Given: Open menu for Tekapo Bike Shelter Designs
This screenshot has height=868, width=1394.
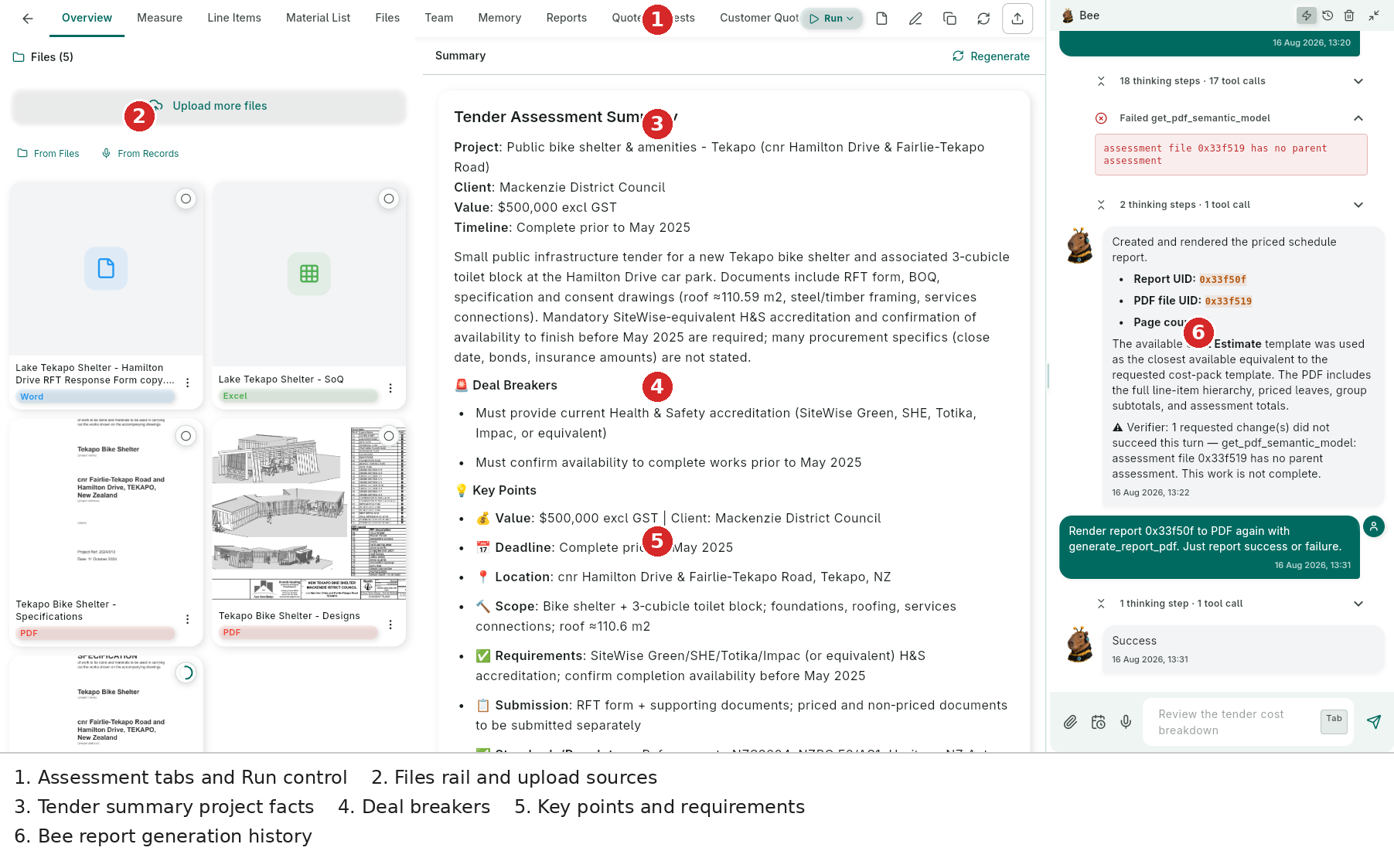Looking at the screenshot, I should (390, 625).
